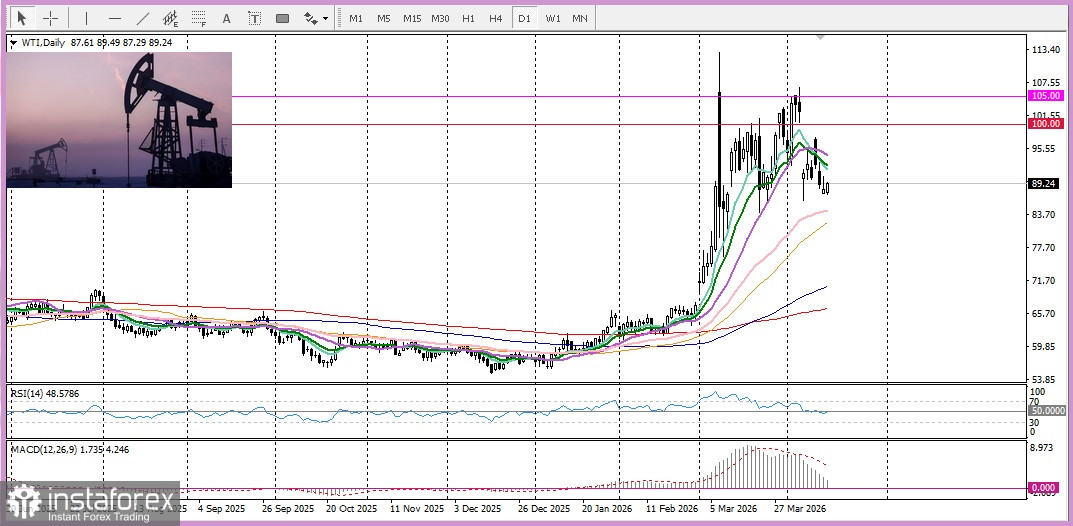Expand the WTI,Daily chart title arrow

[12, 43]
